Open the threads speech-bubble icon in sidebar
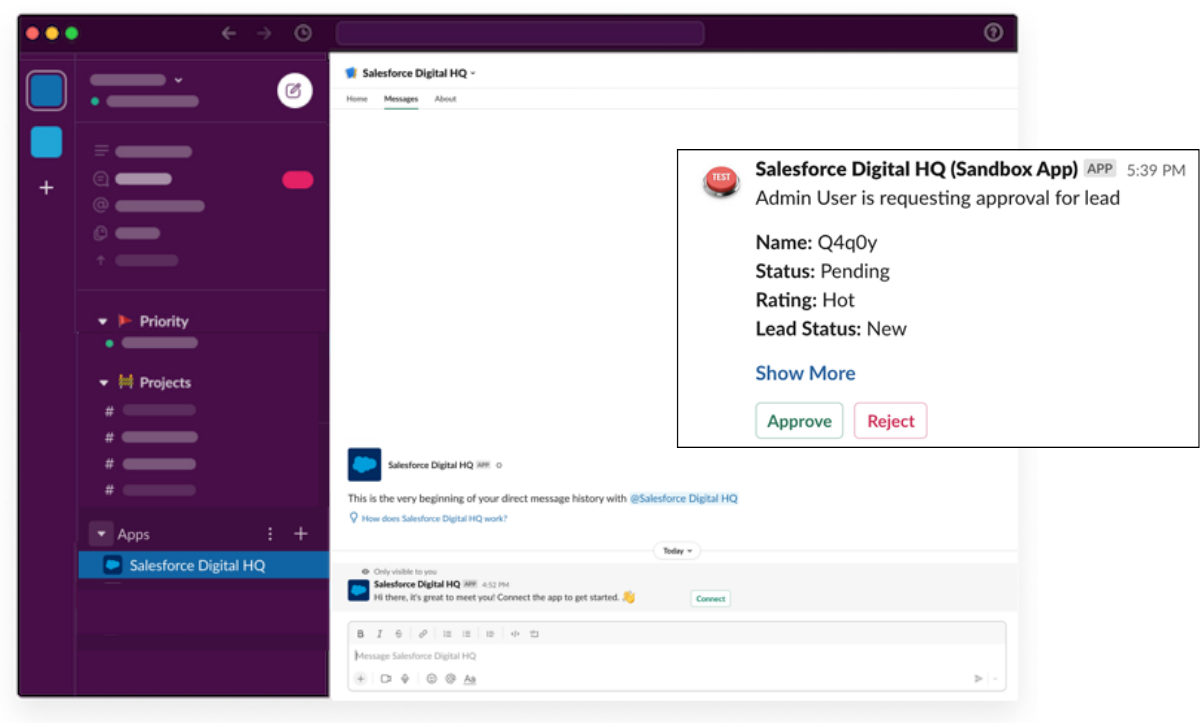The width and height of the screenshot is (1200, 723). (100, 179)
